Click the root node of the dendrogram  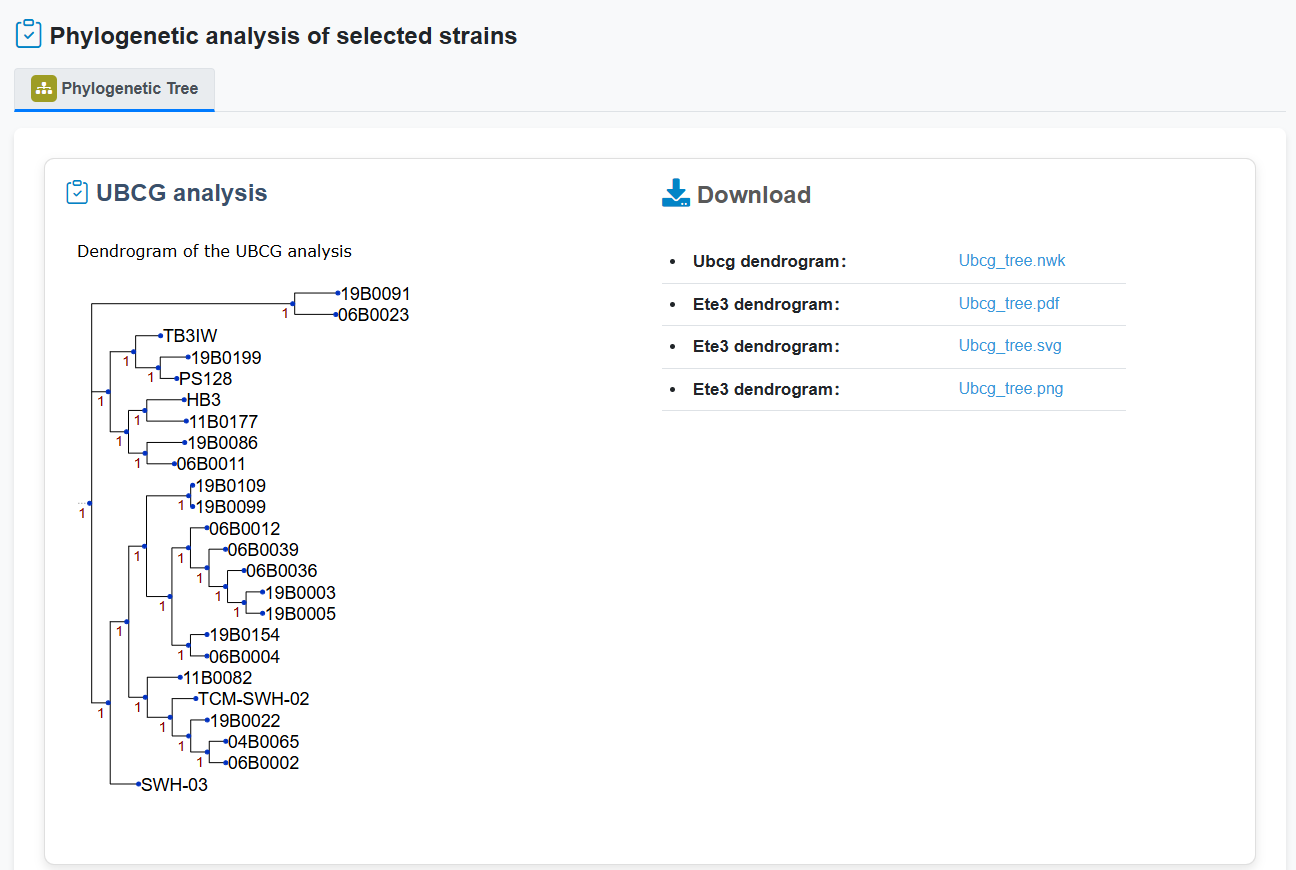pyautogui.click(x=90, y=503)
